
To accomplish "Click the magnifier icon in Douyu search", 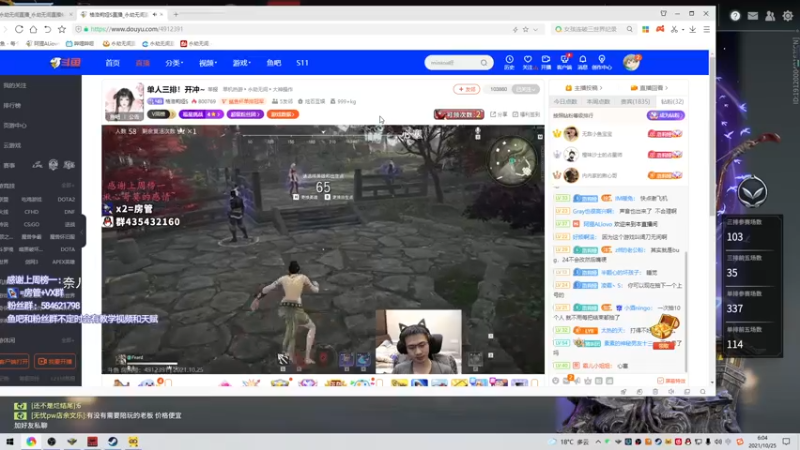I will [x=484, y=63].
